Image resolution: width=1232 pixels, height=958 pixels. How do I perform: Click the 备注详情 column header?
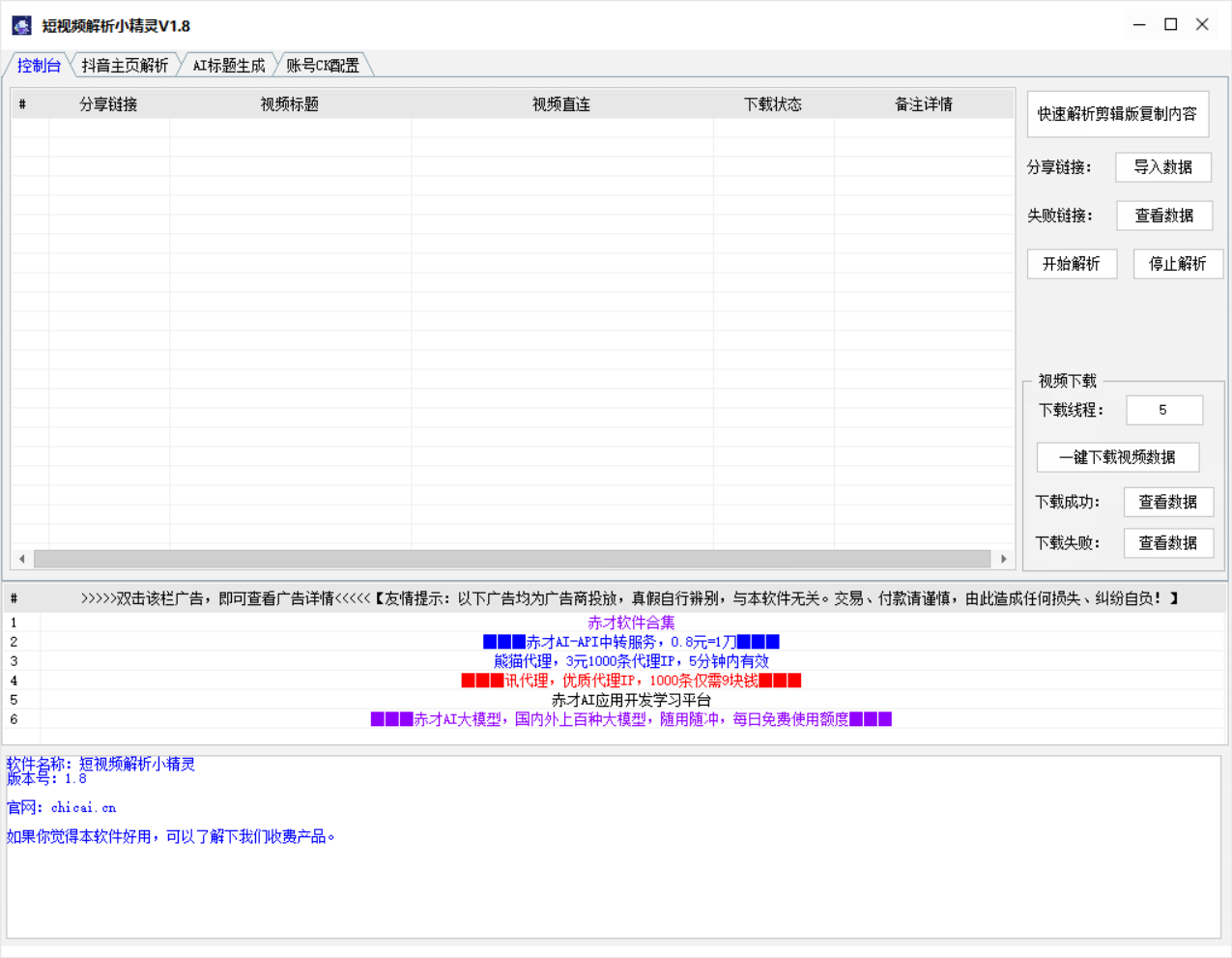[924, 104]
